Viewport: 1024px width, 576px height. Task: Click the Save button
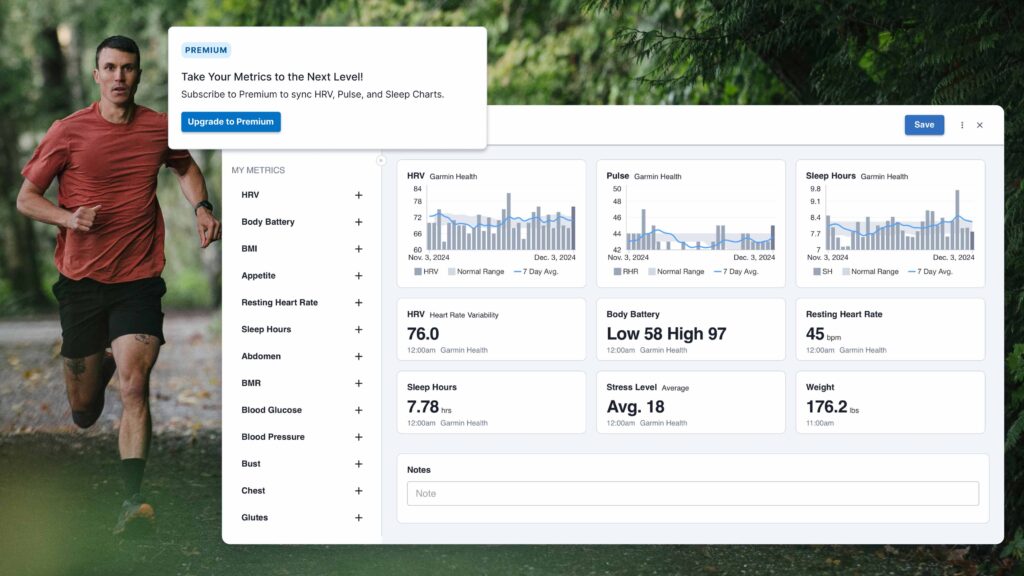(x=924, y=125)
